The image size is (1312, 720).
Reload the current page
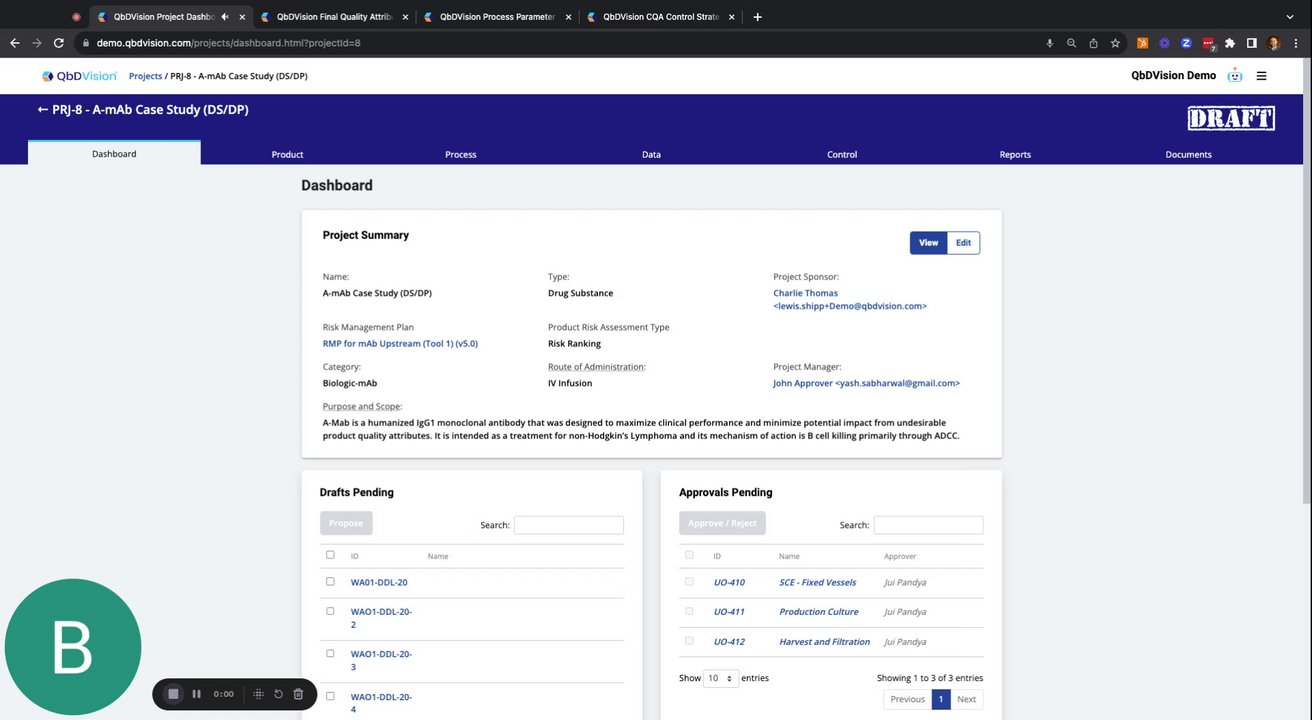coord(59,43)
